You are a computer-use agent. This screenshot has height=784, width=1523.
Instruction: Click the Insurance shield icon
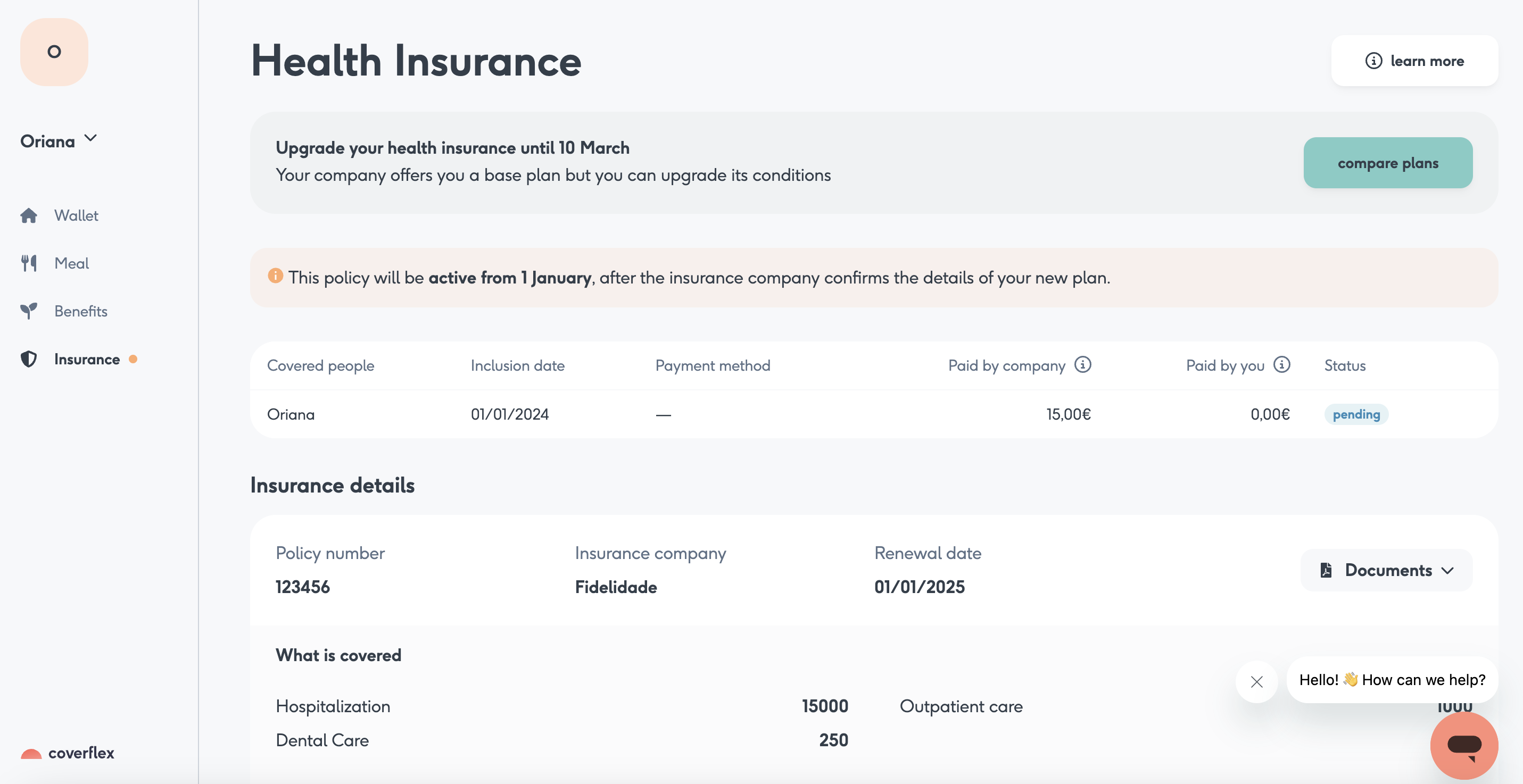point(28,359)
